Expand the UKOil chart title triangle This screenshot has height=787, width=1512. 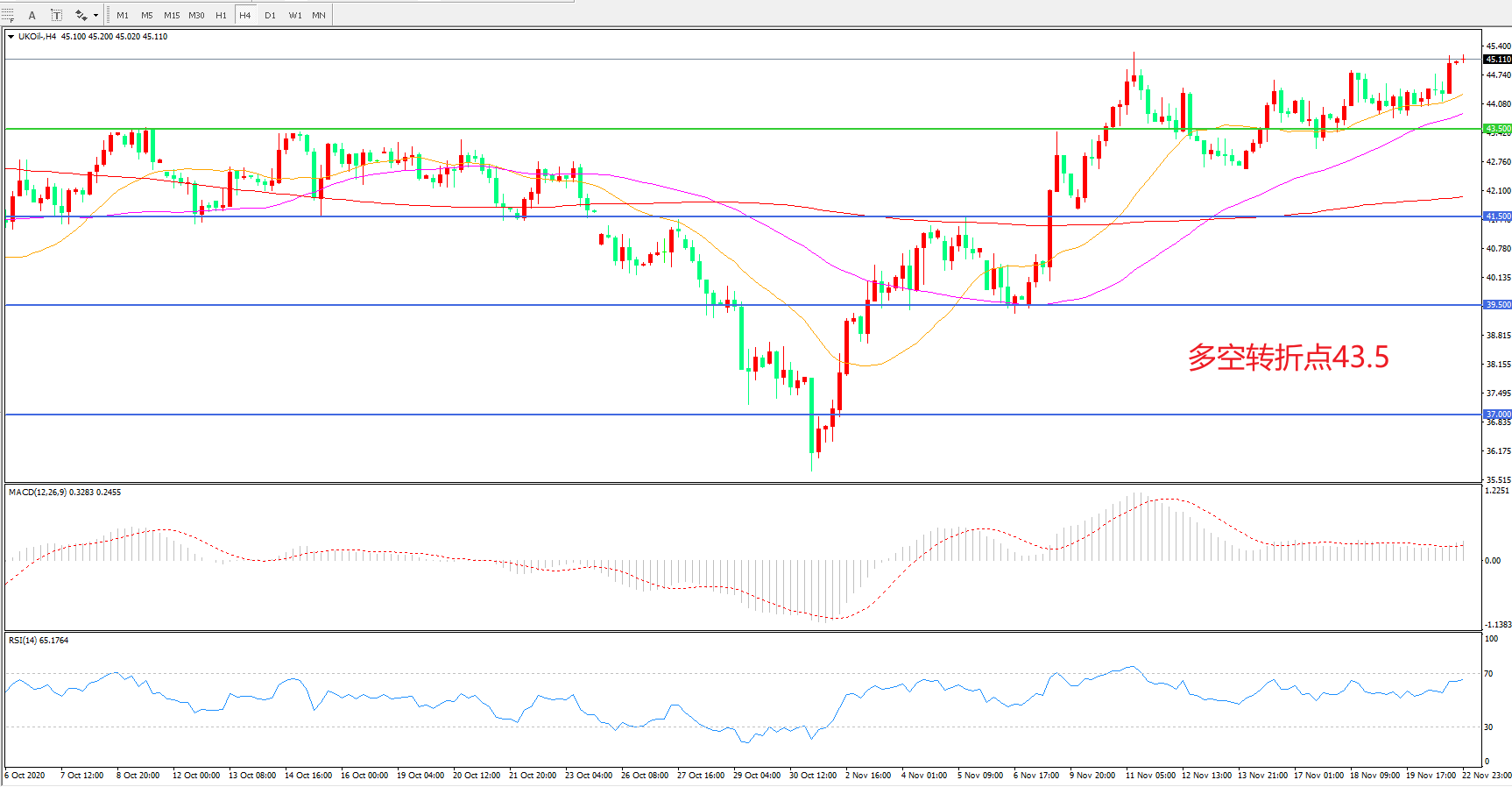point(11,37)
